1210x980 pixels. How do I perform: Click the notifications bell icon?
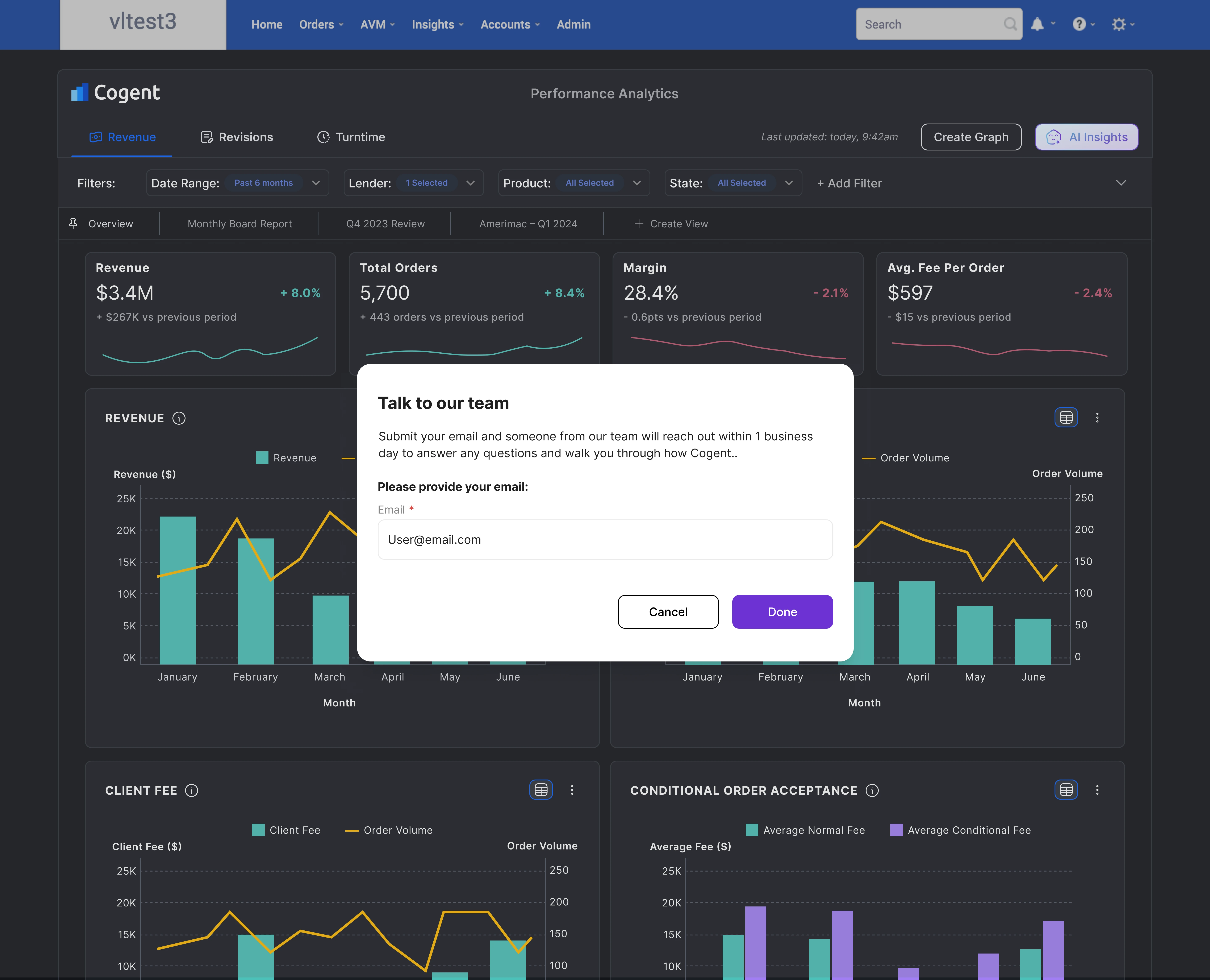click(1037, 24)
